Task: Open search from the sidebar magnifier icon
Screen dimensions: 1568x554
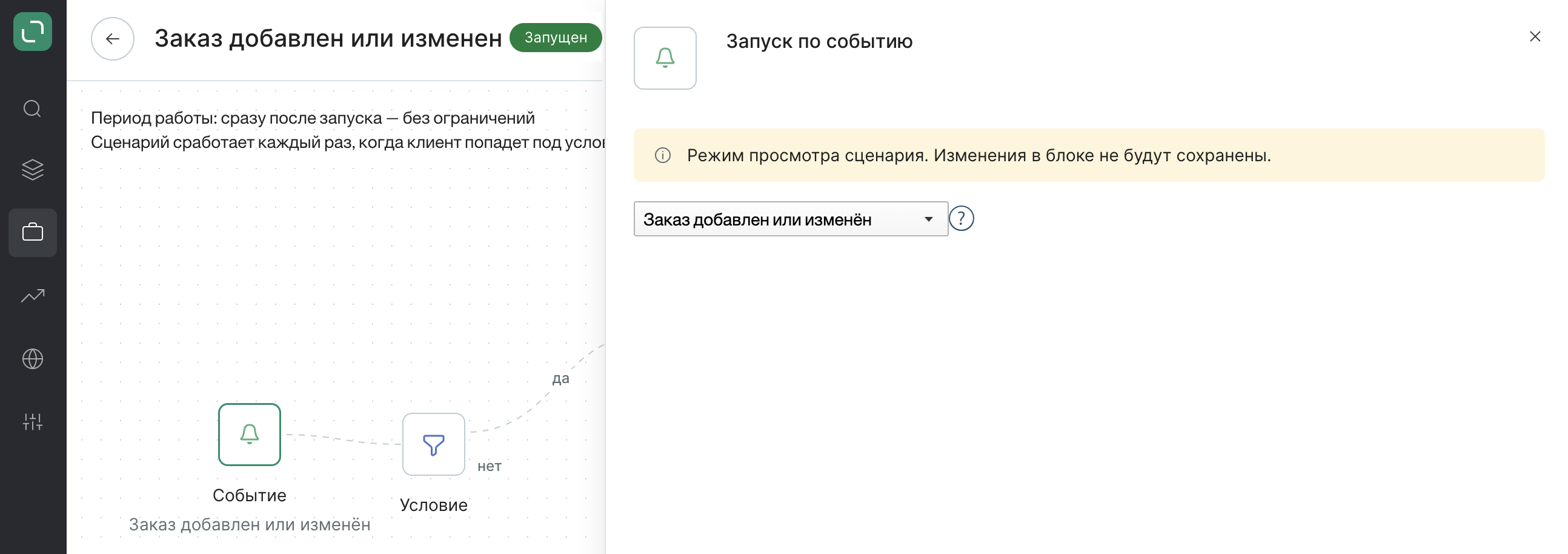Action: [32, 109]
